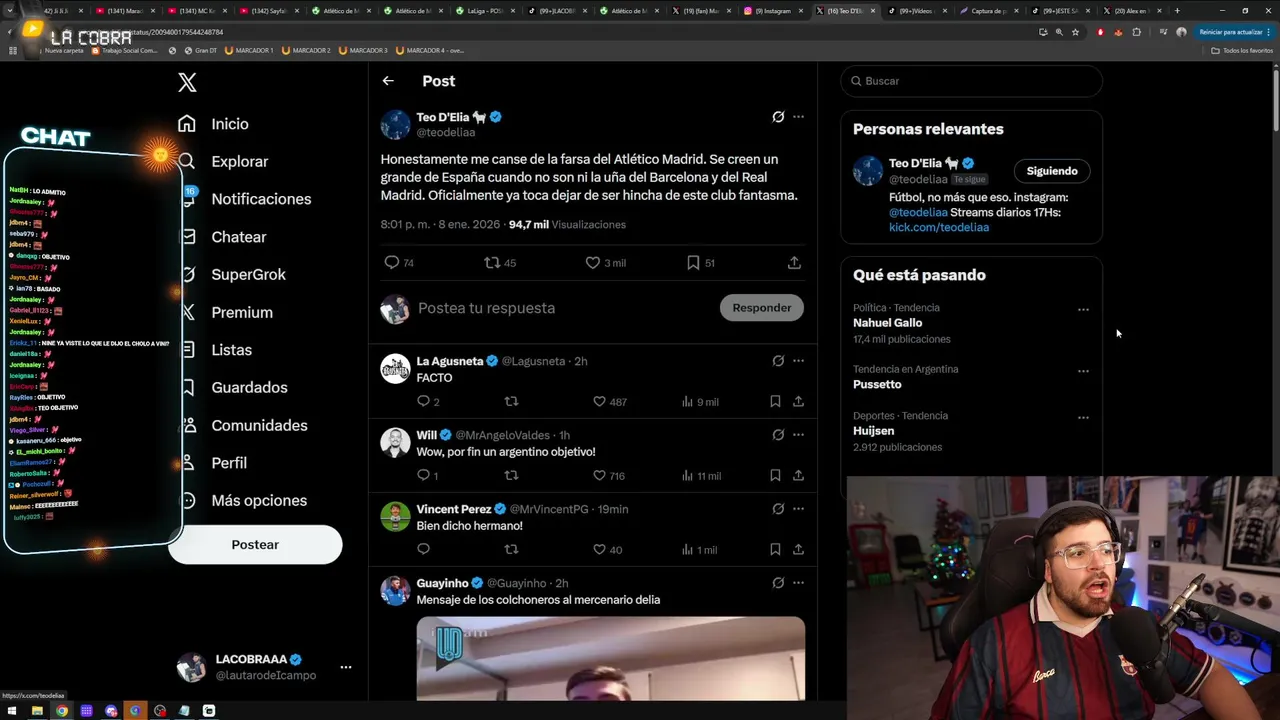Open Inicio in the sidebar

213,124
